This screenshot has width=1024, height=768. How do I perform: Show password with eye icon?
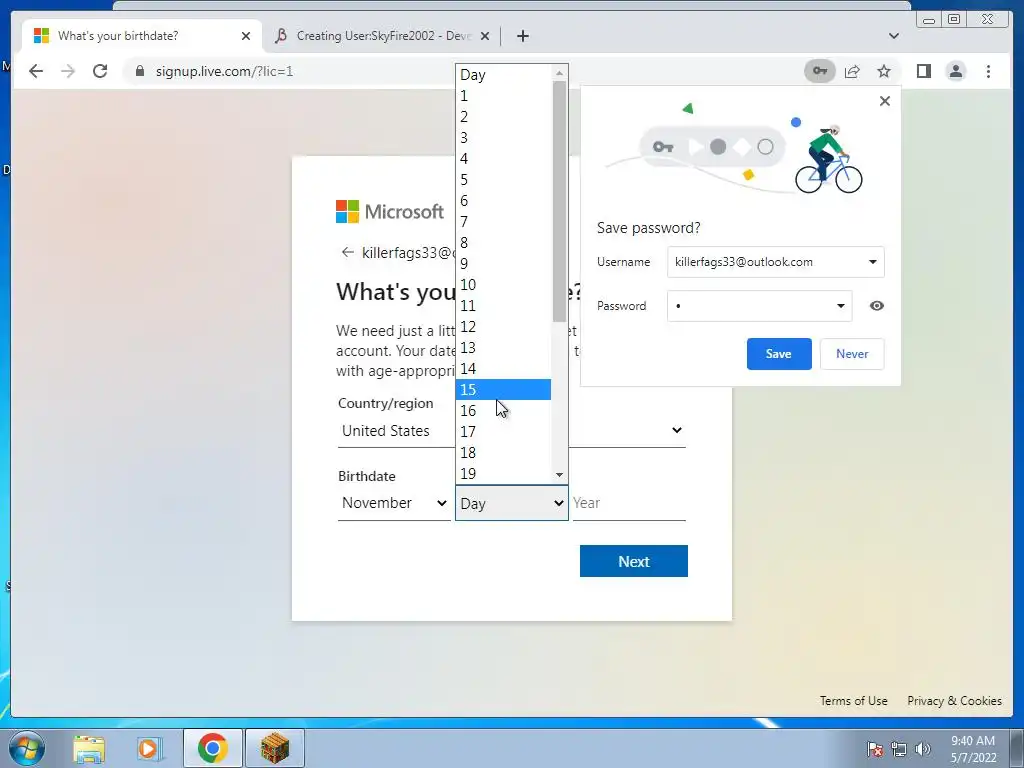click(x=877, y=306)
